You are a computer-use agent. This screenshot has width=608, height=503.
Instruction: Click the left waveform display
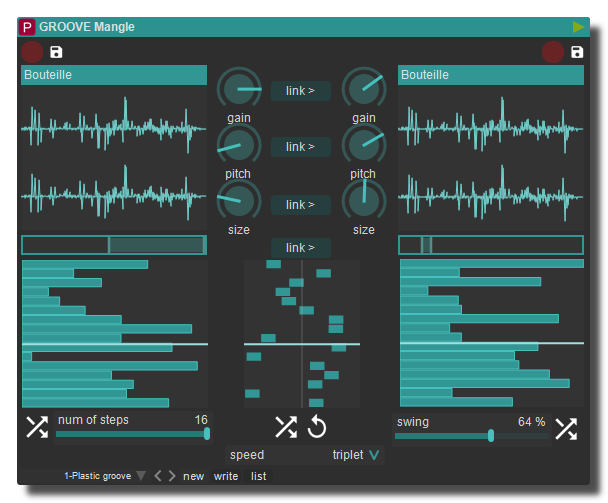pyautogui.click(x=113, y=157)
